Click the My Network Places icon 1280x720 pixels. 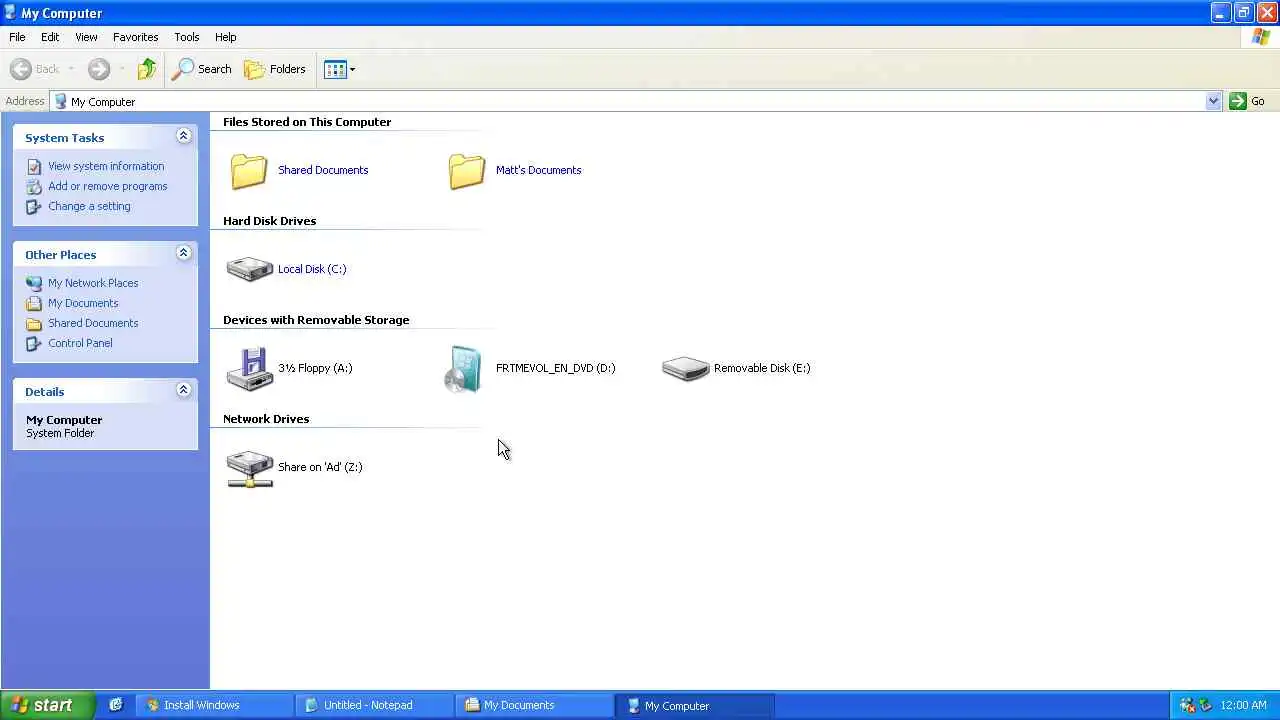[x=35, y=283]
